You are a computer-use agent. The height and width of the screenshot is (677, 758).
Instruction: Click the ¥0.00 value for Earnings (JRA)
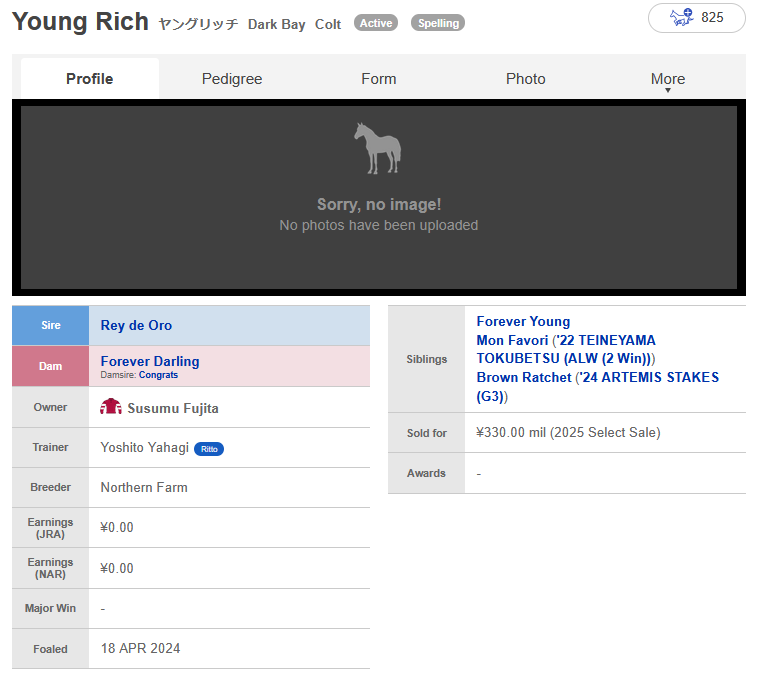click(117, 527)
